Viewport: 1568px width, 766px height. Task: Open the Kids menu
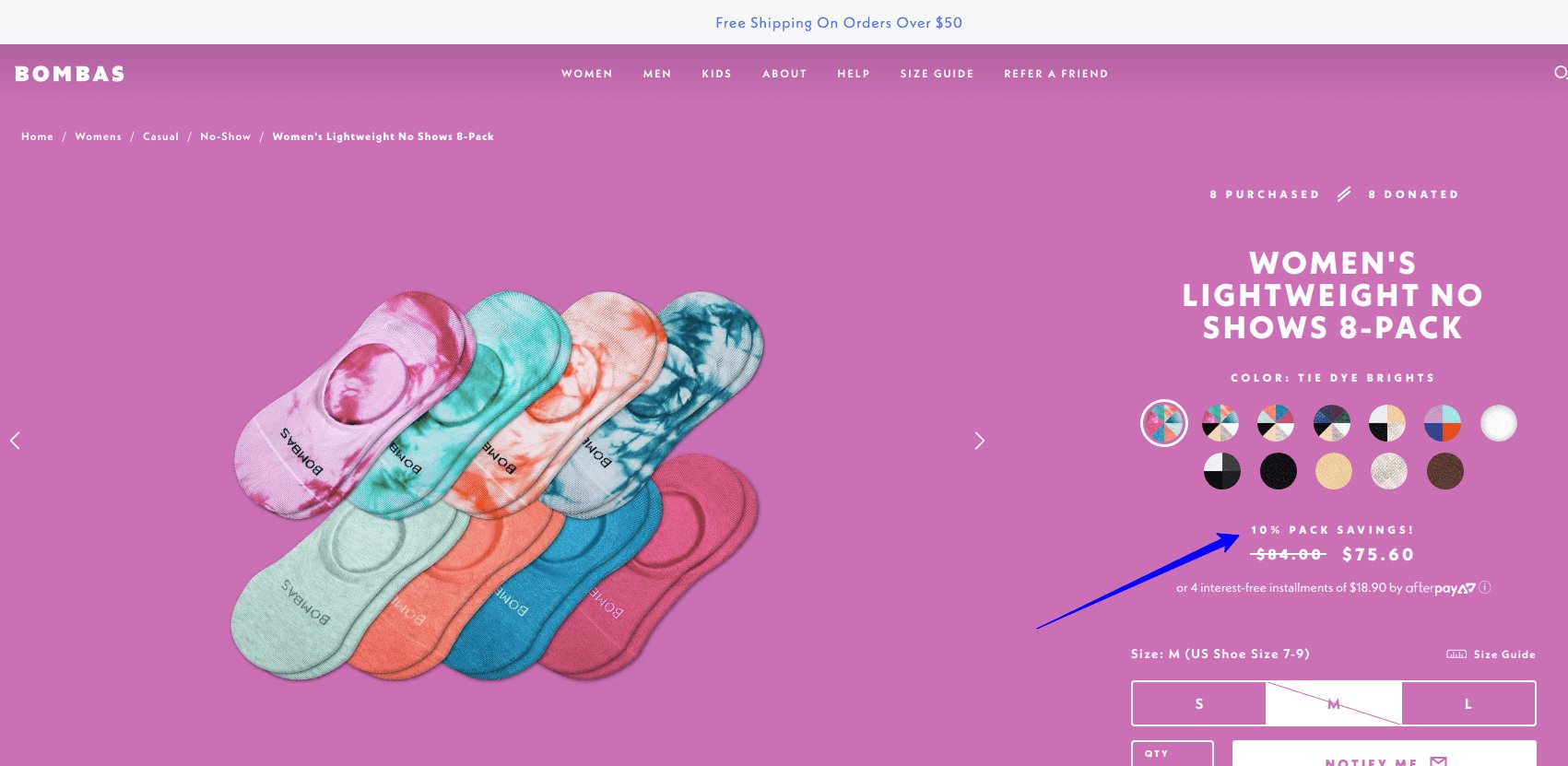click(716, 74)
